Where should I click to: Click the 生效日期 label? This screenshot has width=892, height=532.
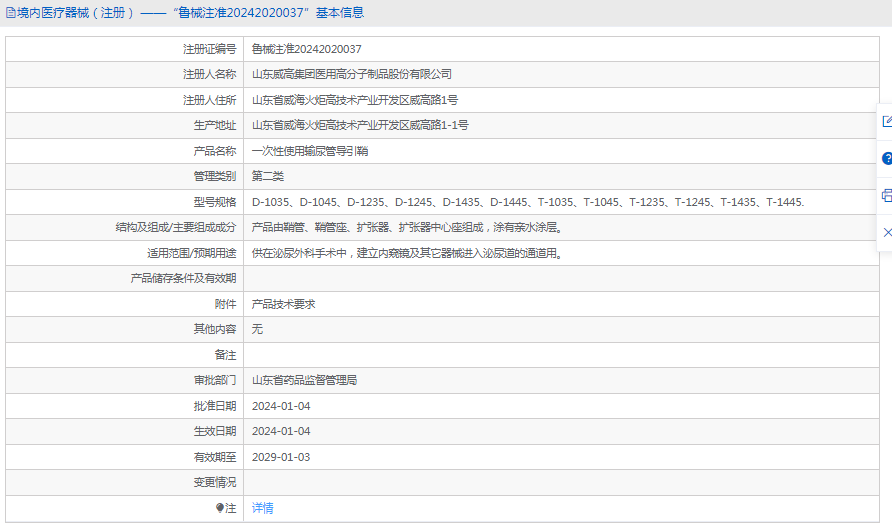214,431
